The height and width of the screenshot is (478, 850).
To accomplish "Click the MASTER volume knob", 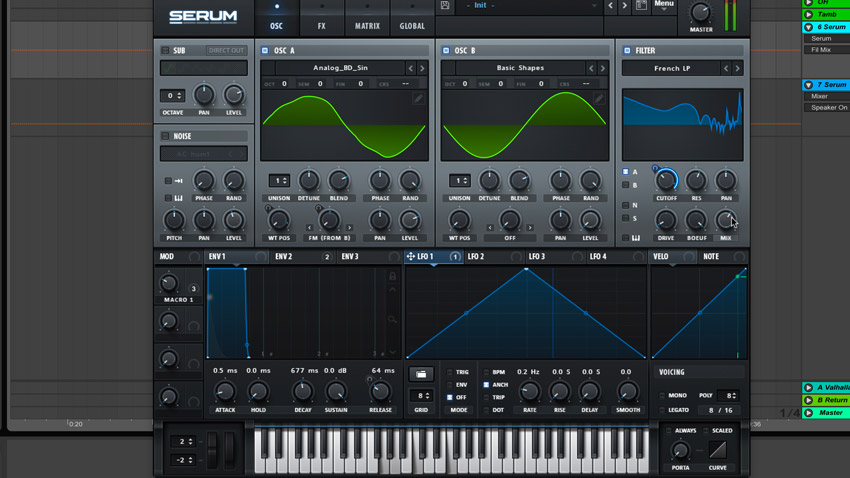I will [x=700, y=12].
